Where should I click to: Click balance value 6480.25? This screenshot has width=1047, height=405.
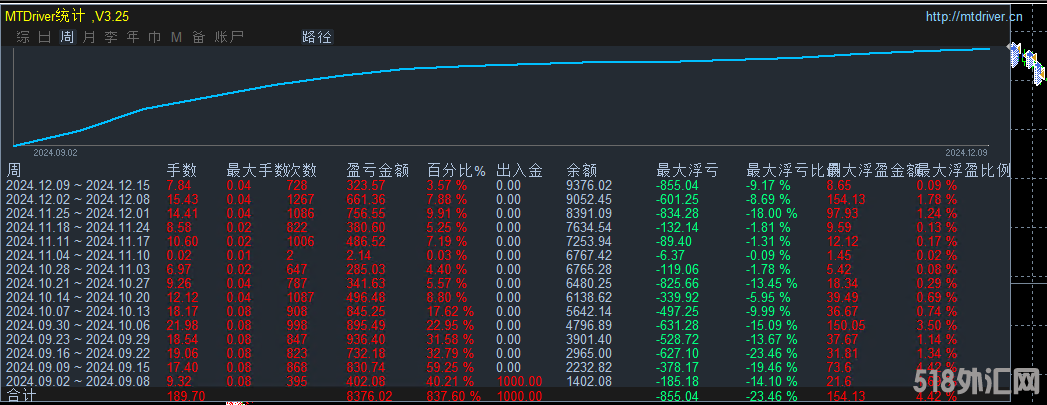coord(588,284)
